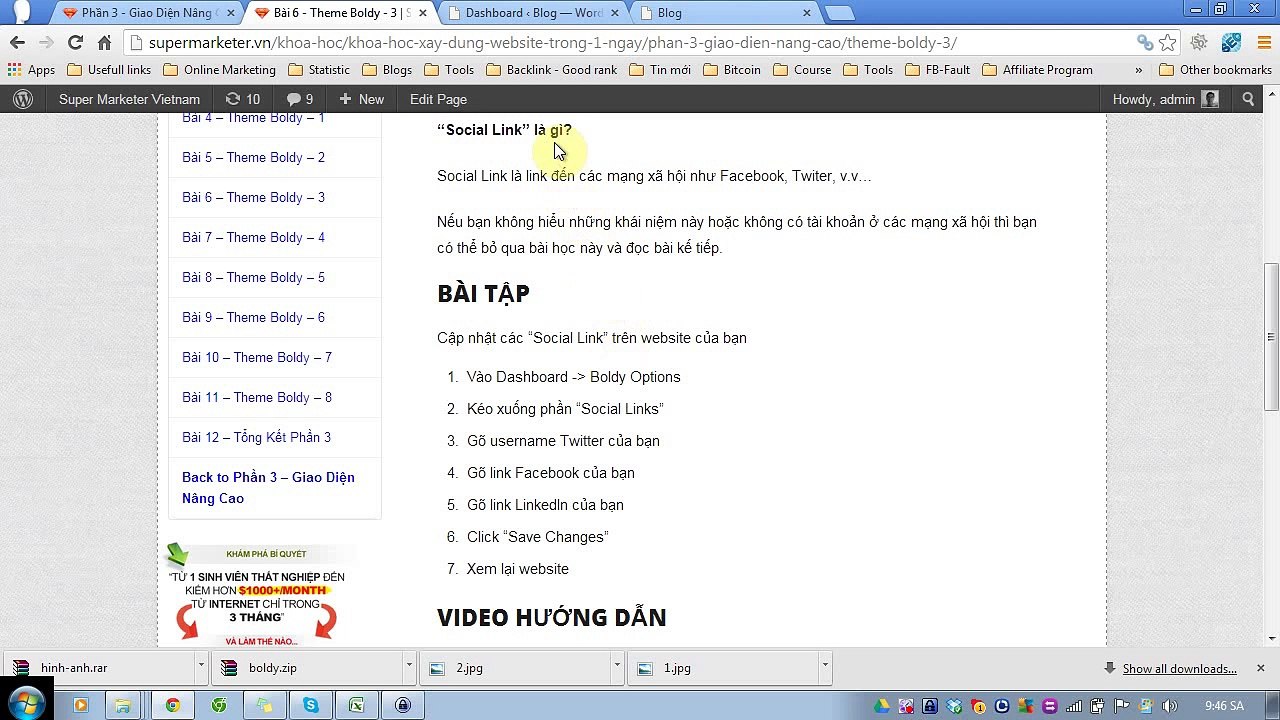The height and width of the screenshot is (720, 1280).
Task: Open the Online Marketing bookmarks folder
Action: pos(219,70)
